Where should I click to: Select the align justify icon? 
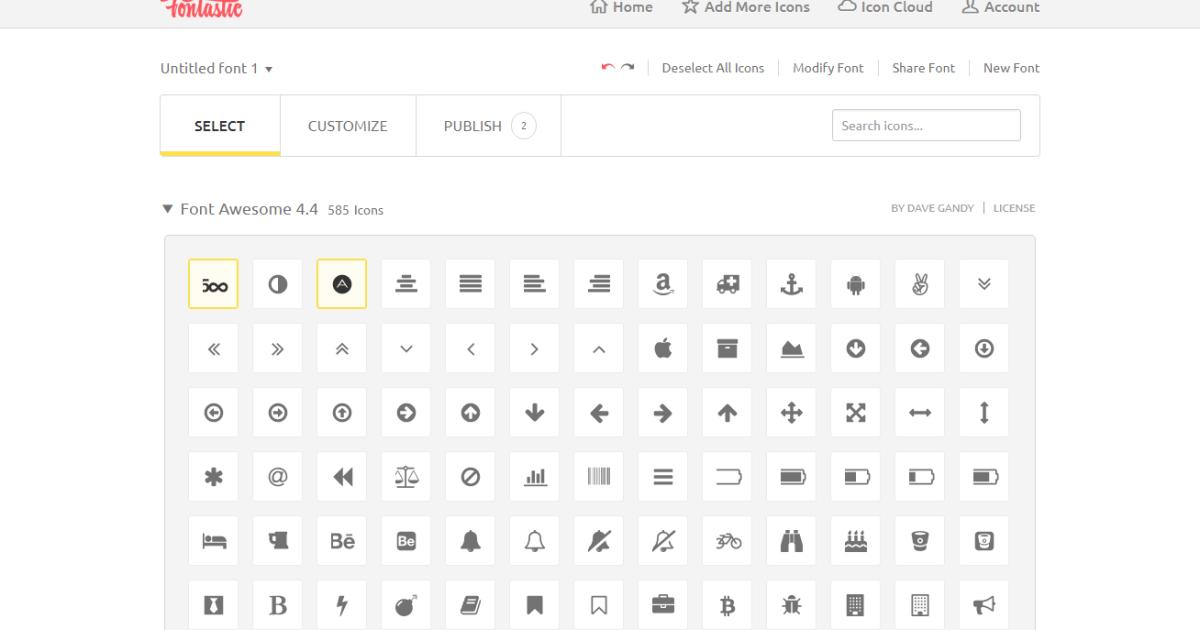[x=470, y=284]
